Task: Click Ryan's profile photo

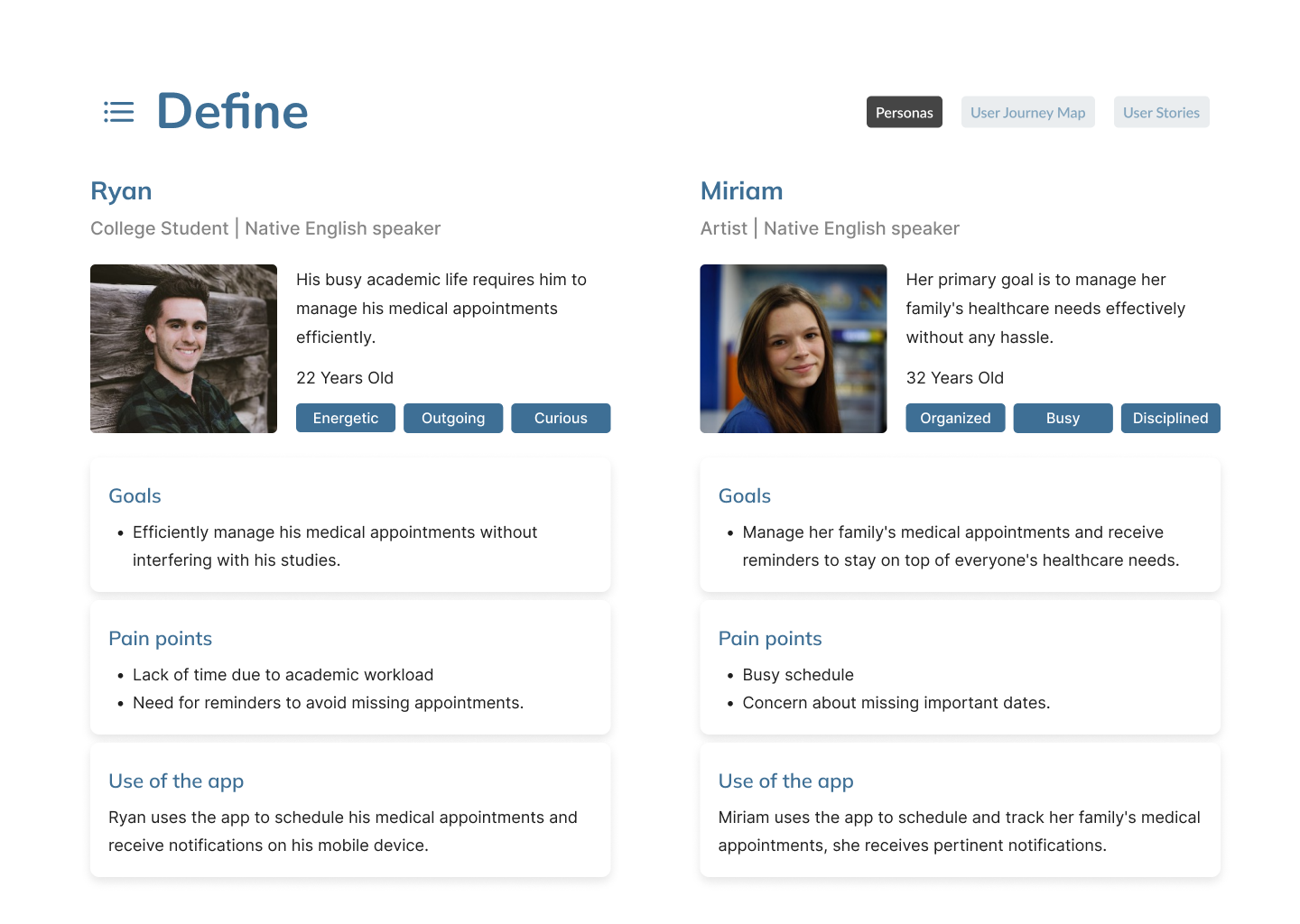Action: [x=183, y=348]
